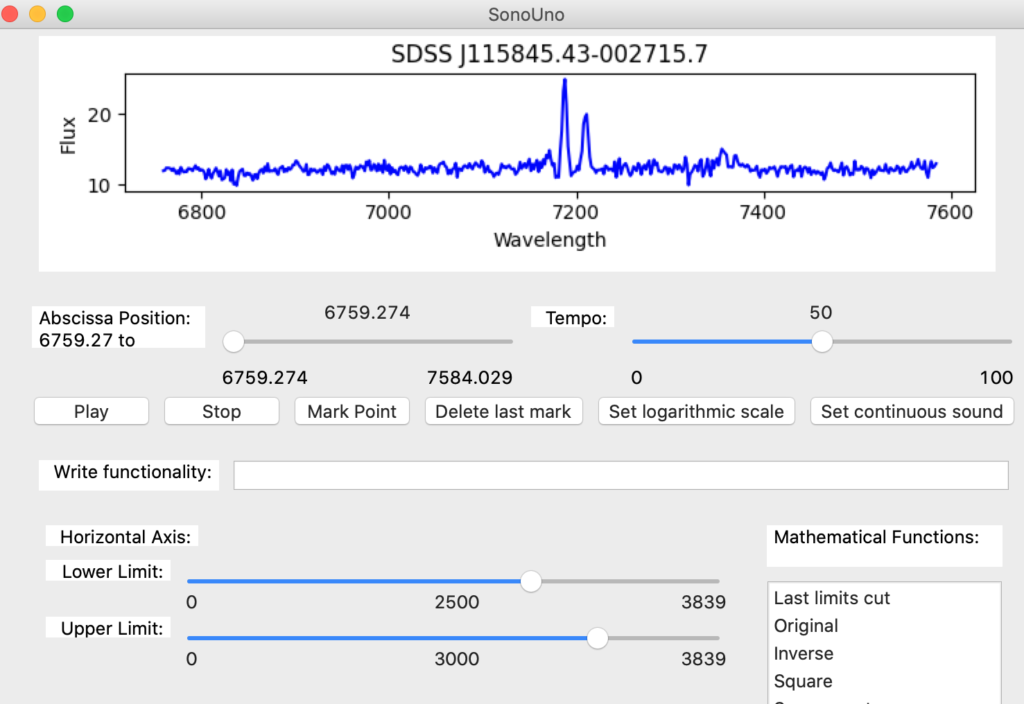Toggle Set logarithmic scale
The image size is (1024, 704).
696,411
